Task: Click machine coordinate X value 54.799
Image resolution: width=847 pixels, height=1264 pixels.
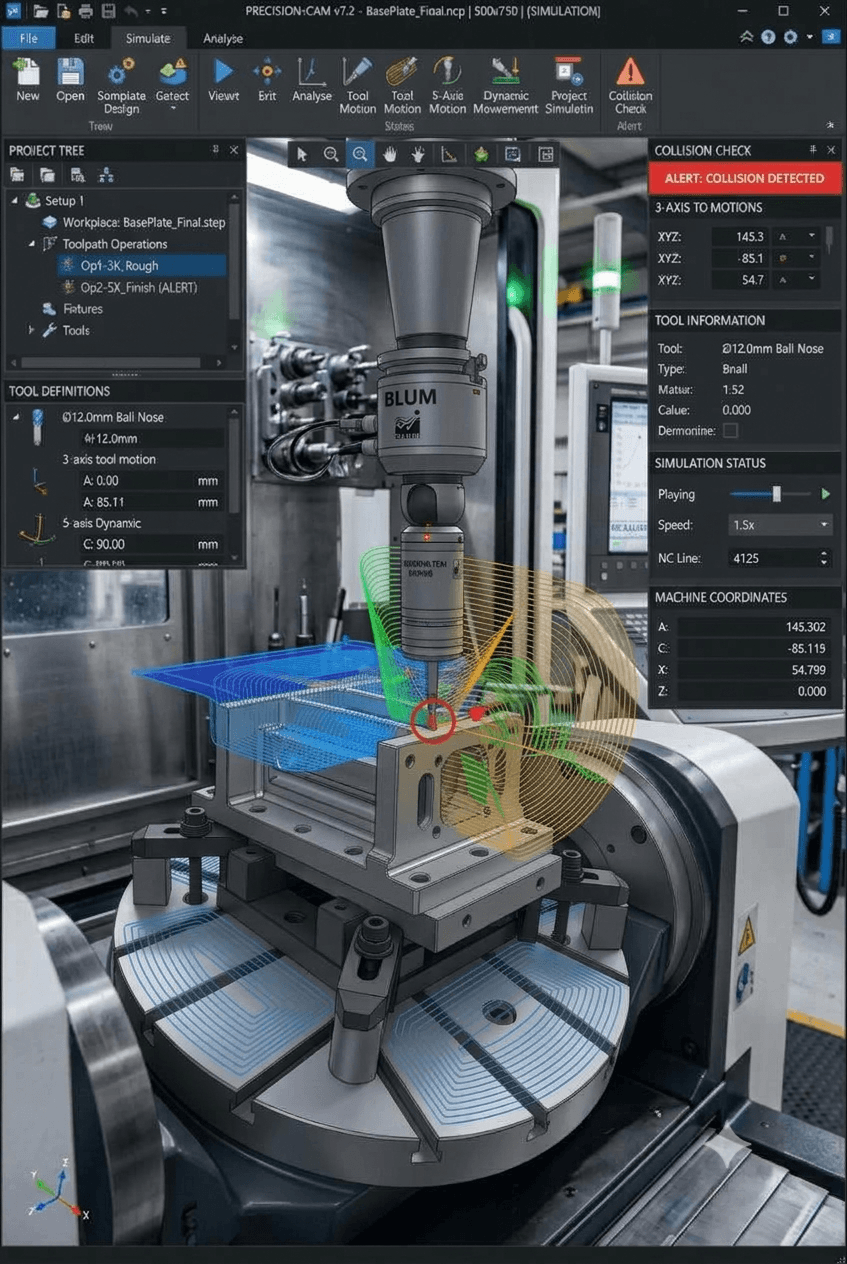Action: [755, 669]
